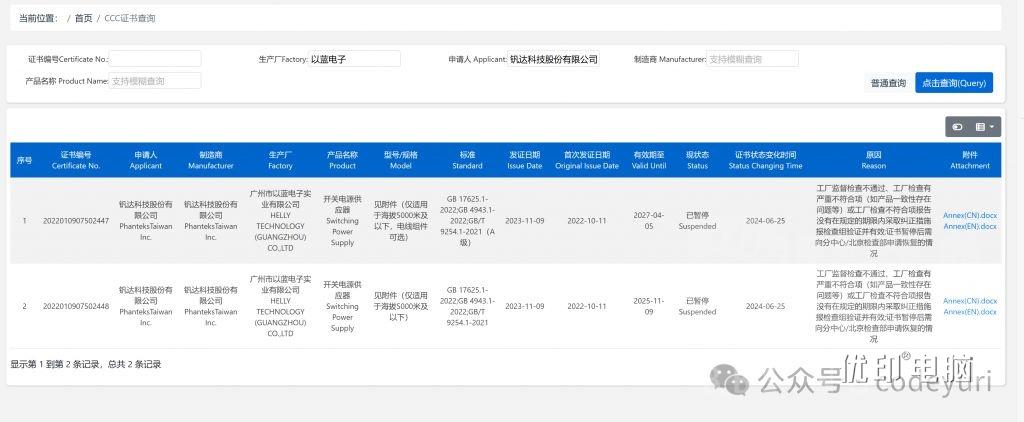Click the Attachment column header
The height and width of the screenshot is (422, 1024).
(x=970, y=160)
